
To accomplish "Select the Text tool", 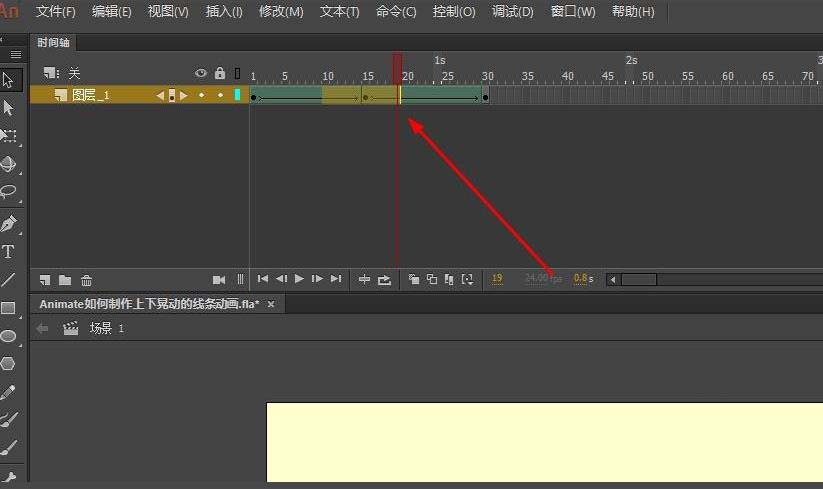I will click(x=8, y=252).
